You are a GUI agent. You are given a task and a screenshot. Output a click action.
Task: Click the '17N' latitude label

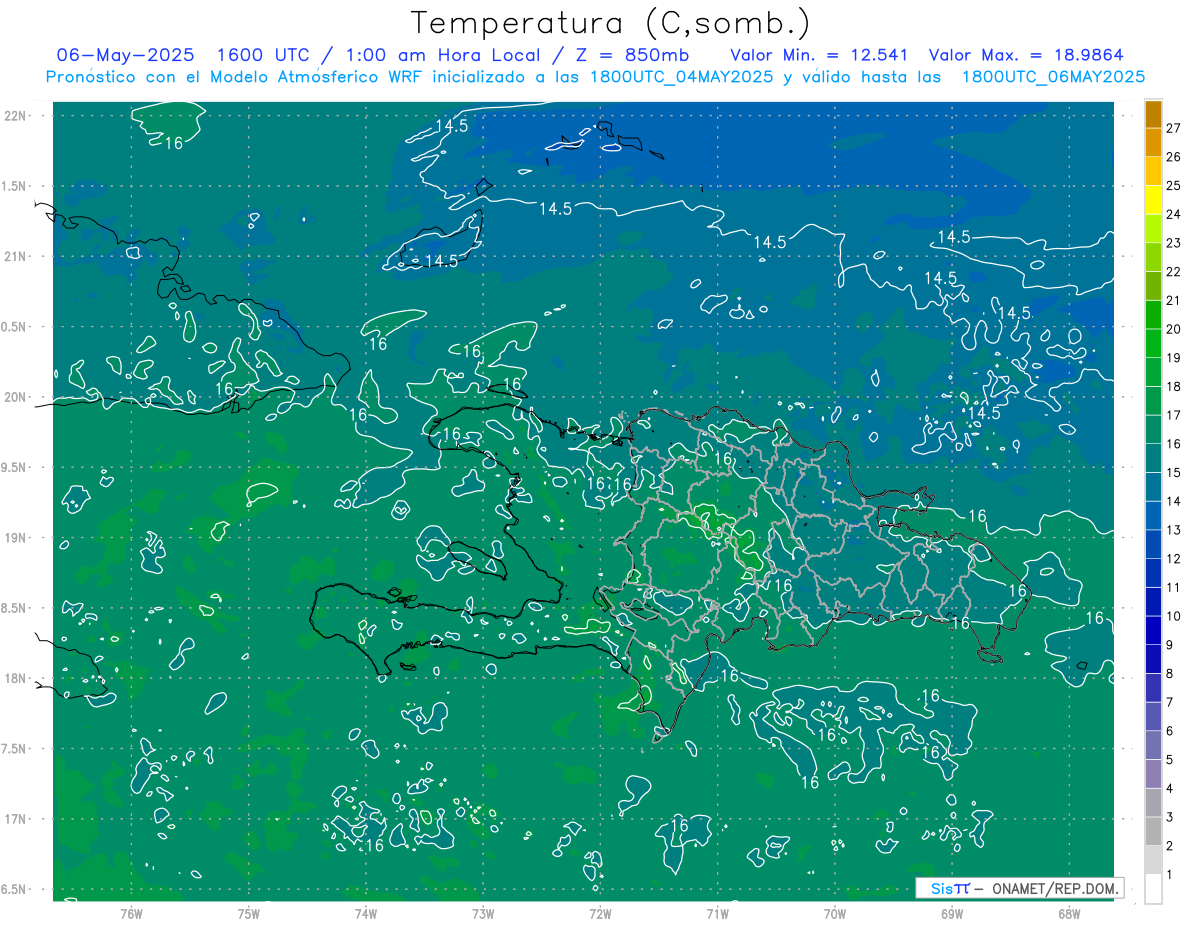click(x=15, y=820)
